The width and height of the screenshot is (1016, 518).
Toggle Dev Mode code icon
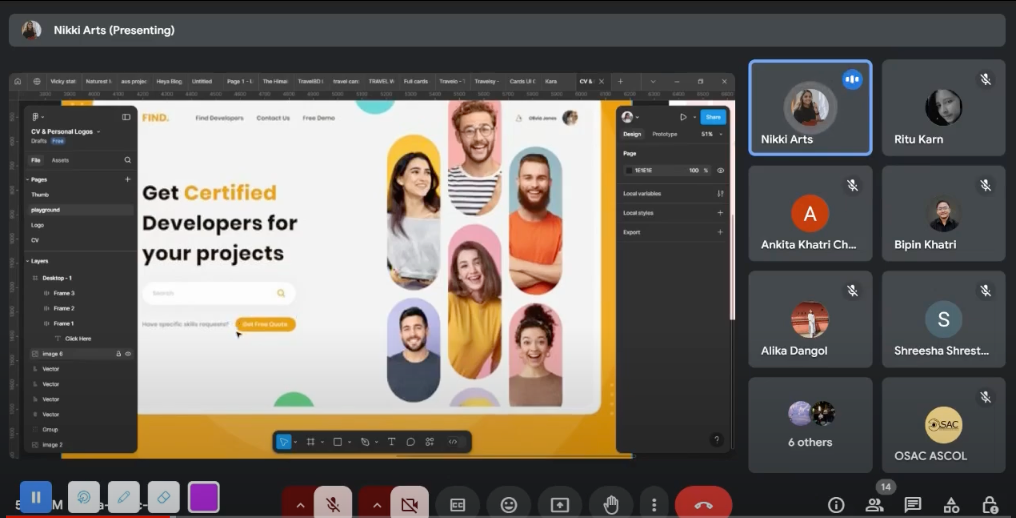[x=453, y=441]
